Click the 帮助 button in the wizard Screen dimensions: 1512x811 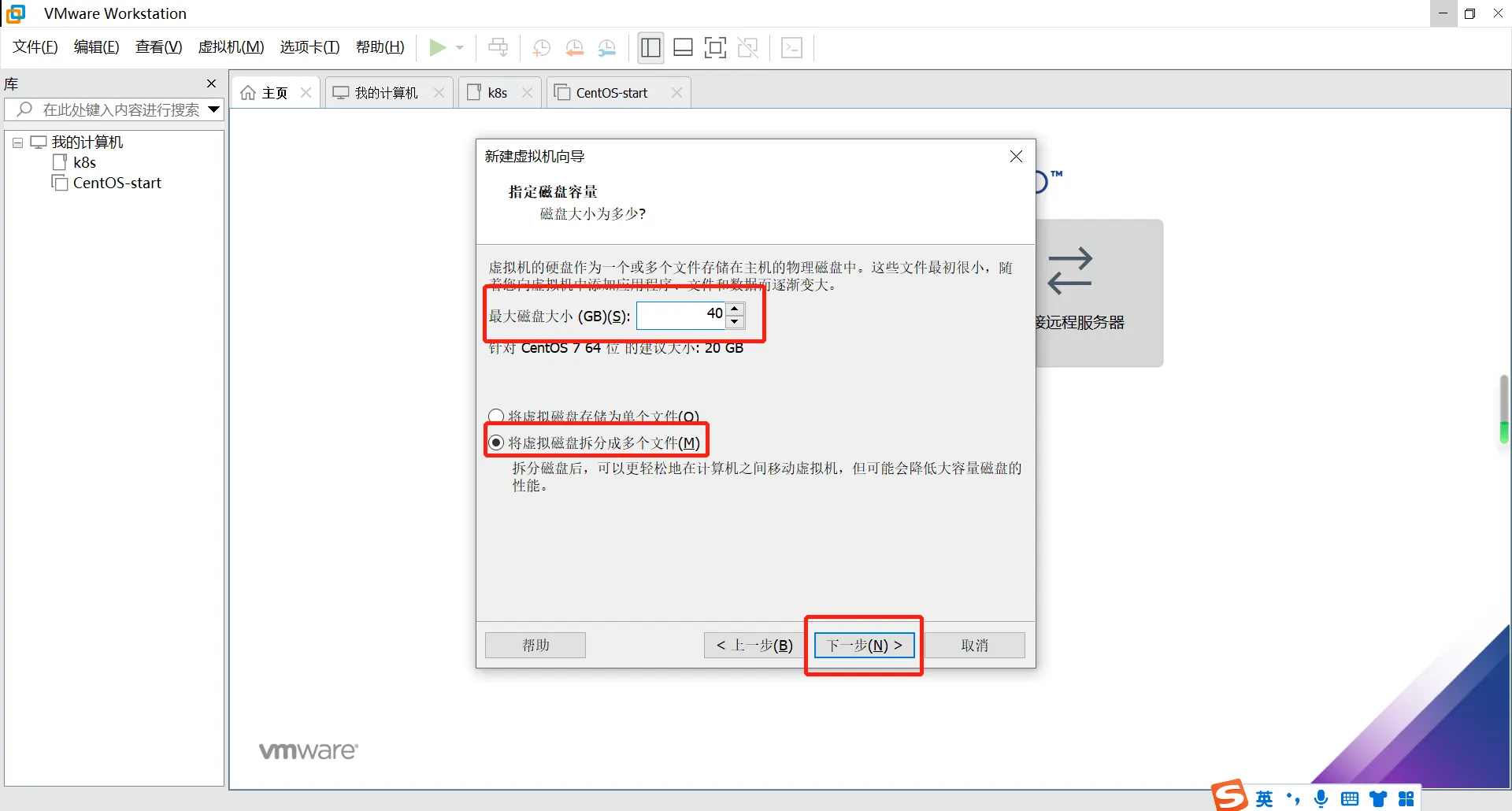(x=535, y=645)
